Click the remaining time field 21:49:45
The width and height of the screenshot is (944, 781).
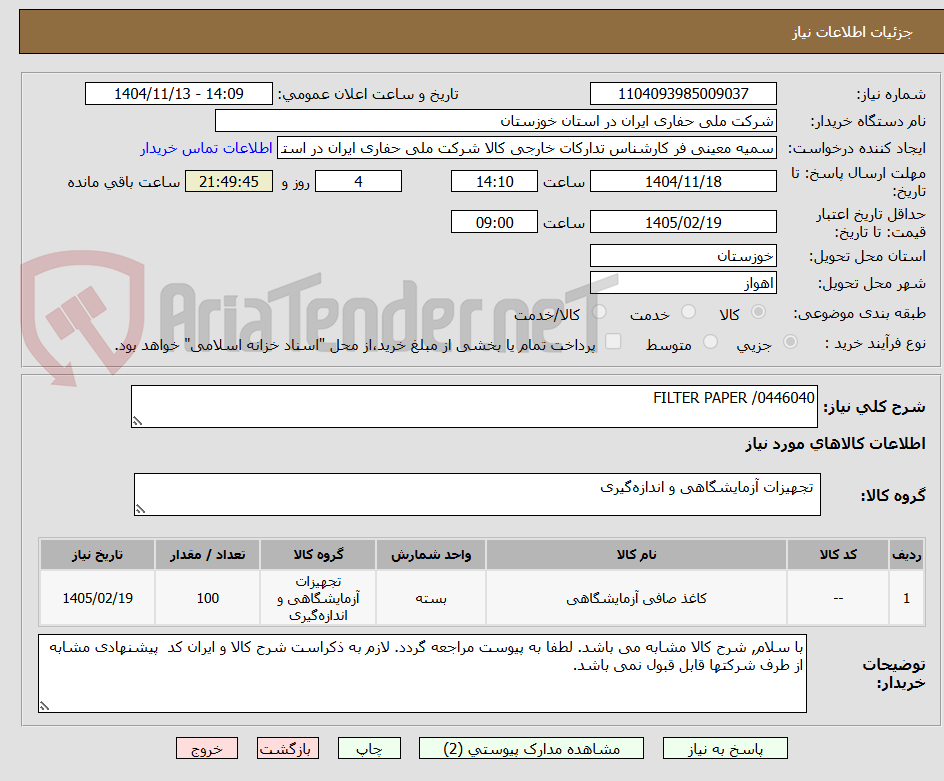(229, 181)
